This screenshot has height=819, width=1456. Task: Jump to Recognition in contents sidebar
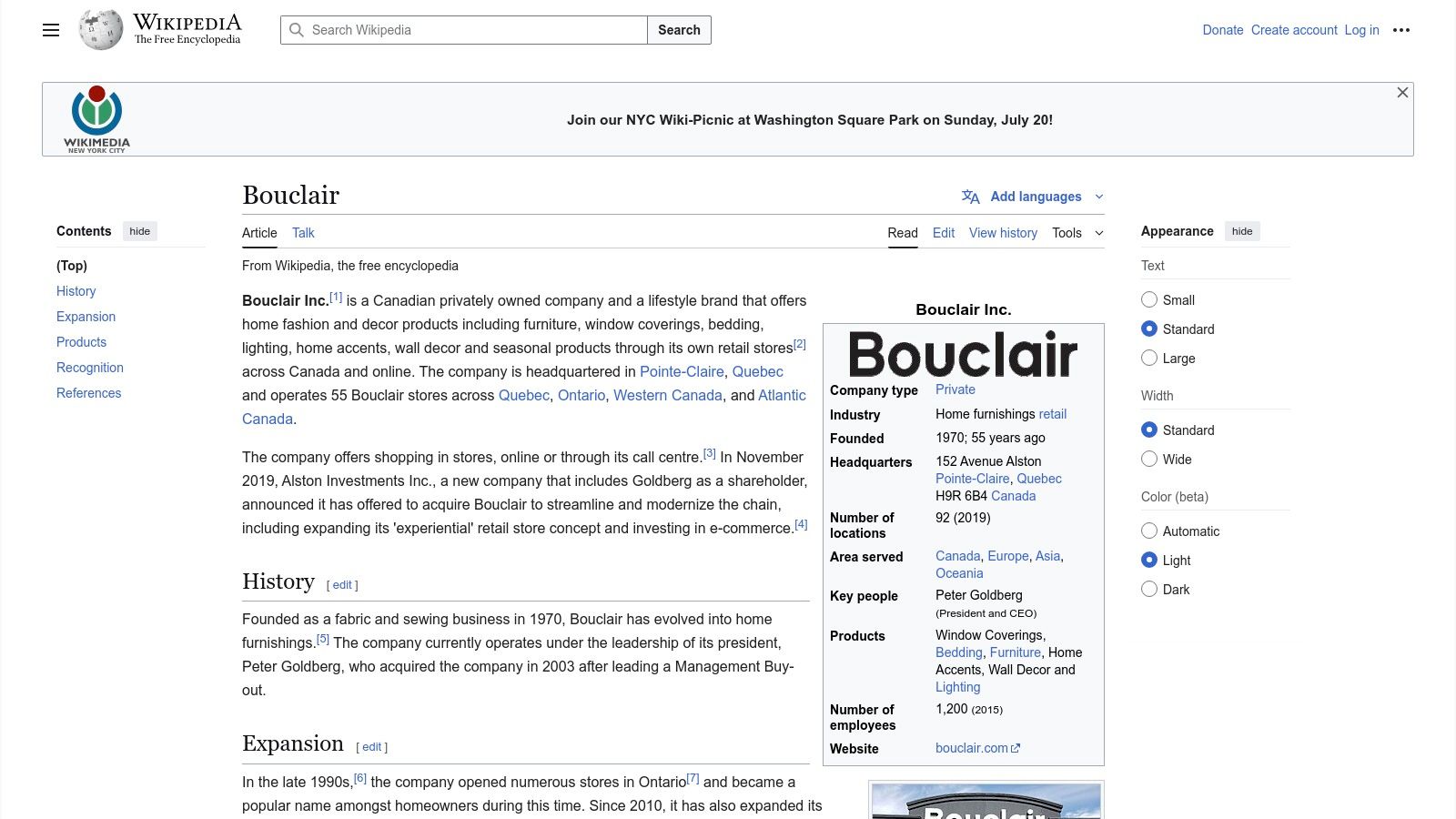pyautogui.click(x=90, y=368)
